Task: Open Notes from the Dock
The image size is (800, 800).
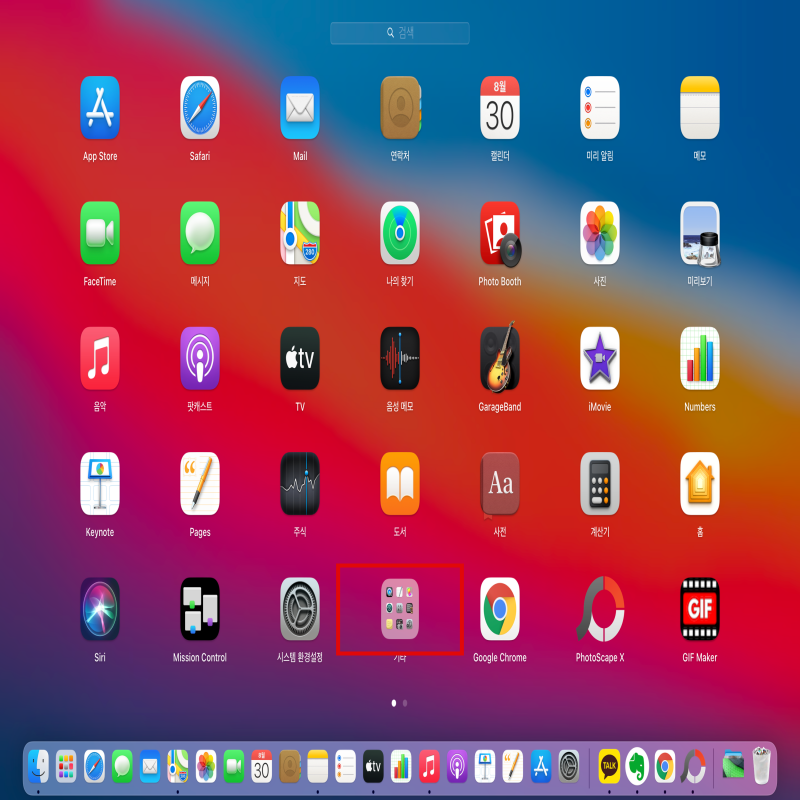Action: click(x=317, y=766)
